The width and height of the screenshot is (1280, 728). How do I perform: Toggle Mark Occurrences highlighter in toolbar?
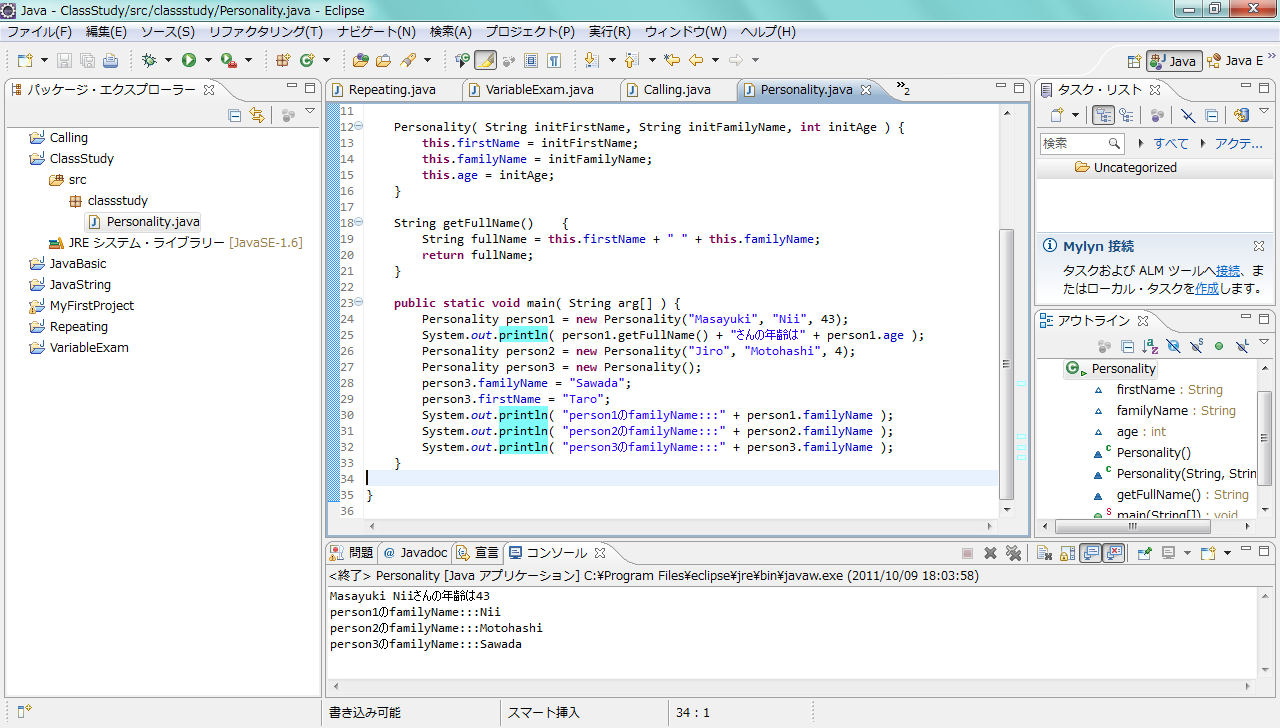point(485,61)
